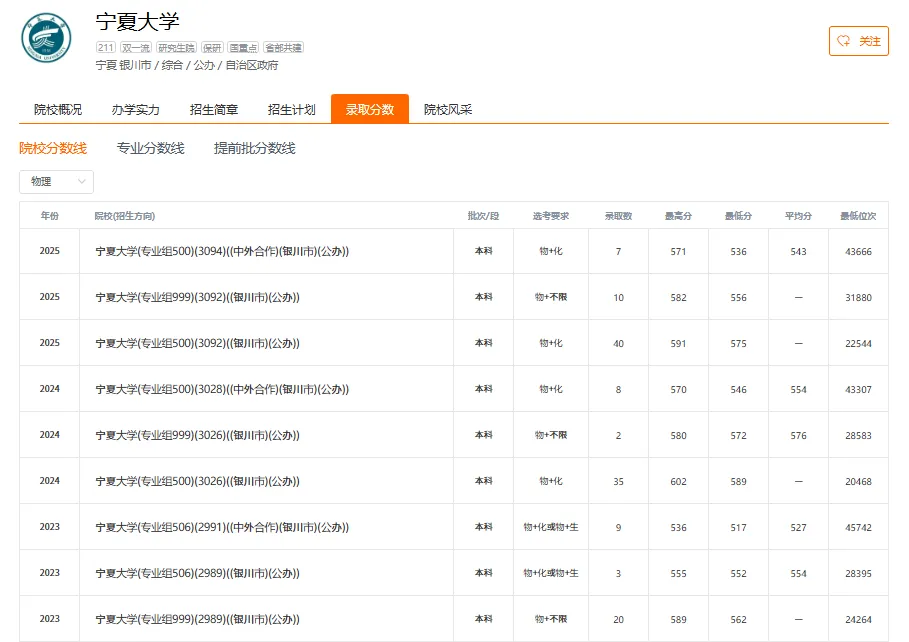Viewport: 909px width, 642px height.
Task: Click the 批次/段 column header
Action: click(x=483, y=216)
